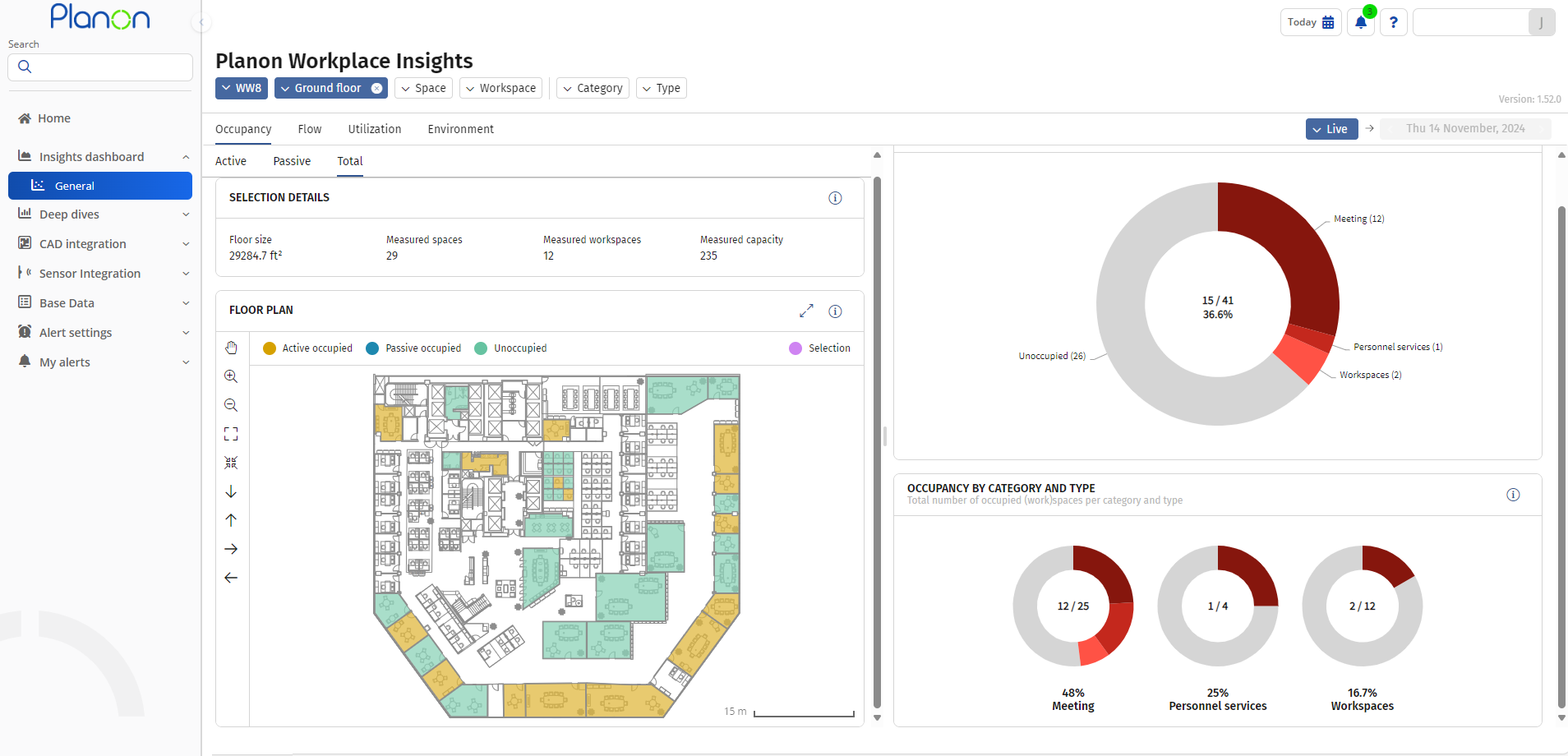Open the Workspace filter dropdown
The height and width of the screenshot is (756, 1568).
click(x=500, y=88)
